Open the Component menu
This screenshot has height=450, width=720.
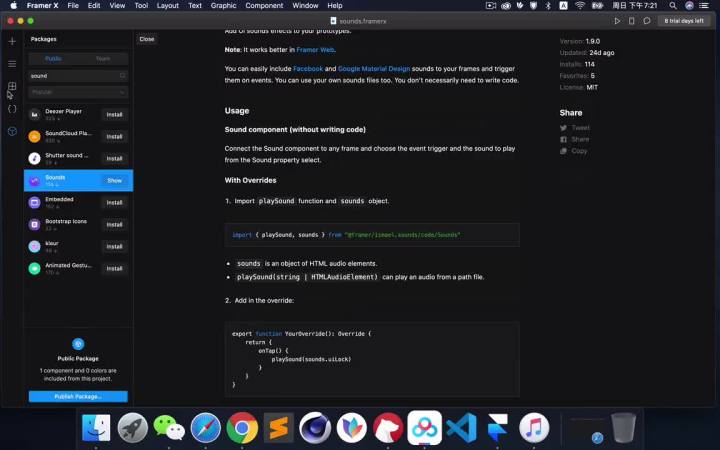coord(264,6)
